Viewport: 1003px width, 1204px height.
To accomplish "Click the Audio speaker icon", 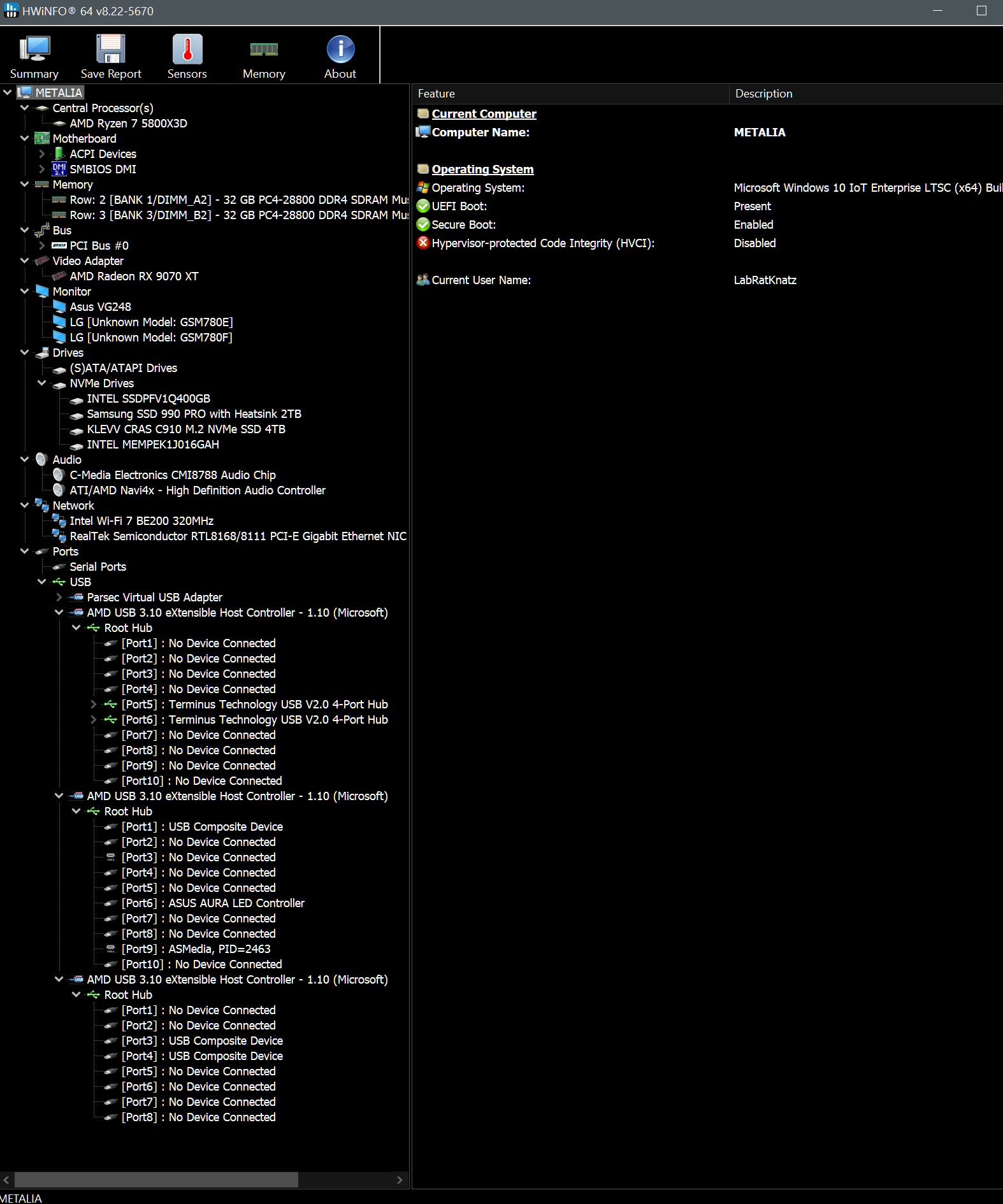I will [42, 459].
